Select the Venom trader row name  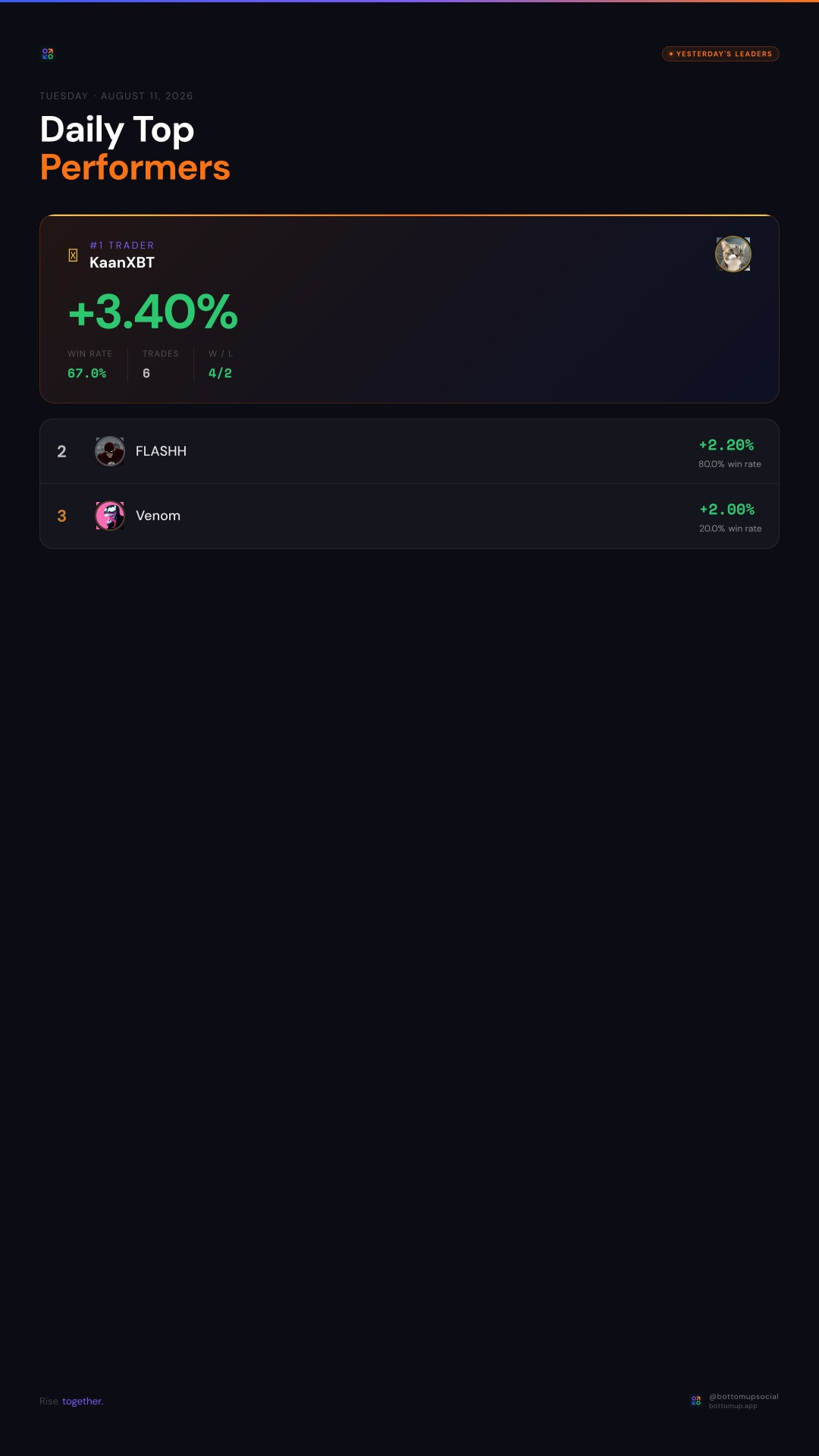coord(158,516)
